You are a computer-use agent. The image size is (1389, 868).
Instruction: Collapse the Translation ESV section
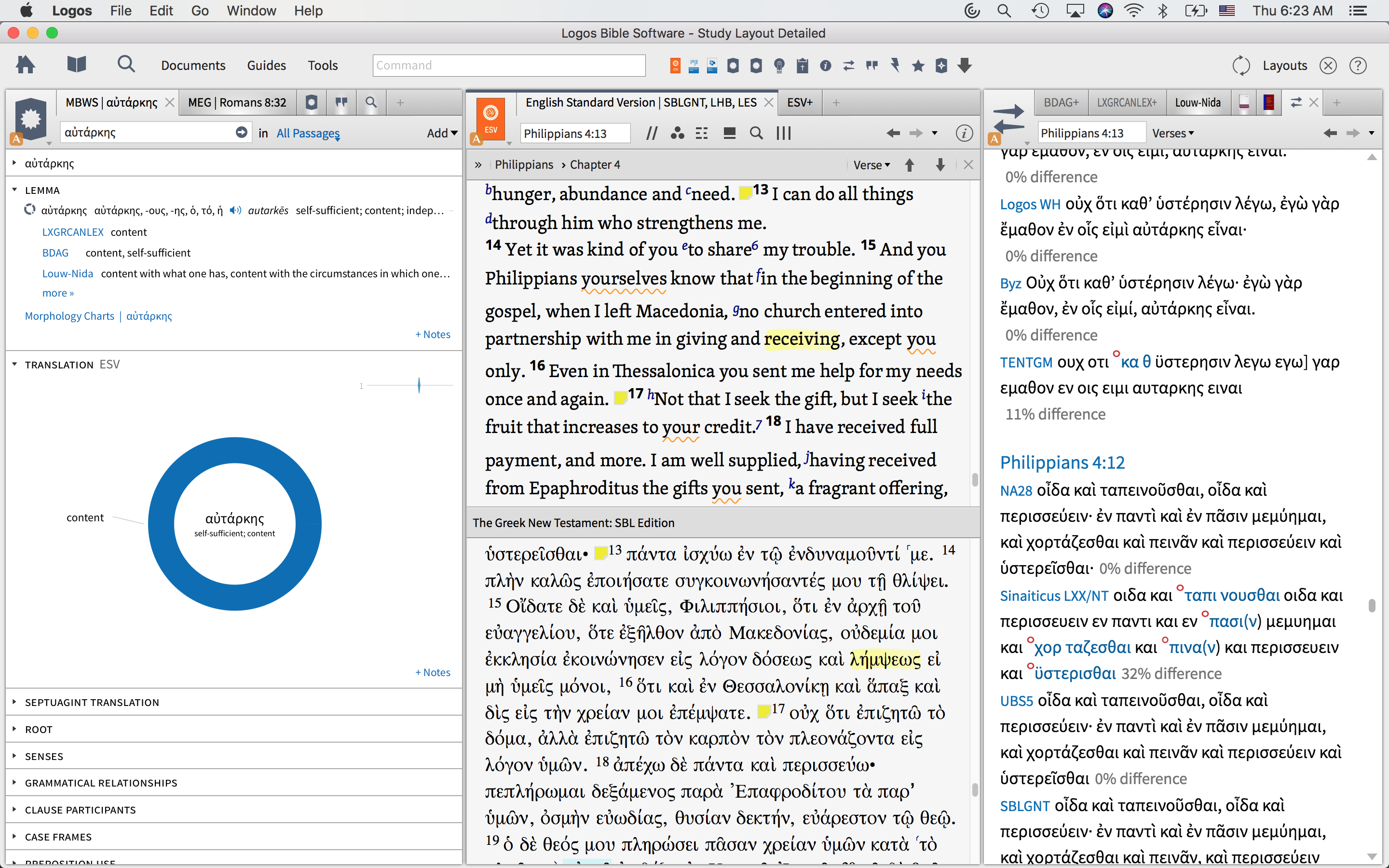tap(14, 365)
